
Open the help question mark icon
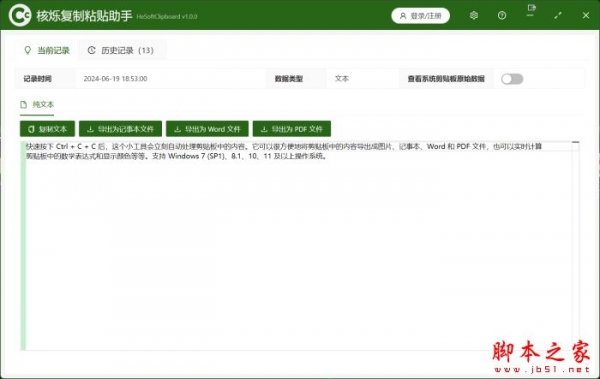tap(502, 15)
